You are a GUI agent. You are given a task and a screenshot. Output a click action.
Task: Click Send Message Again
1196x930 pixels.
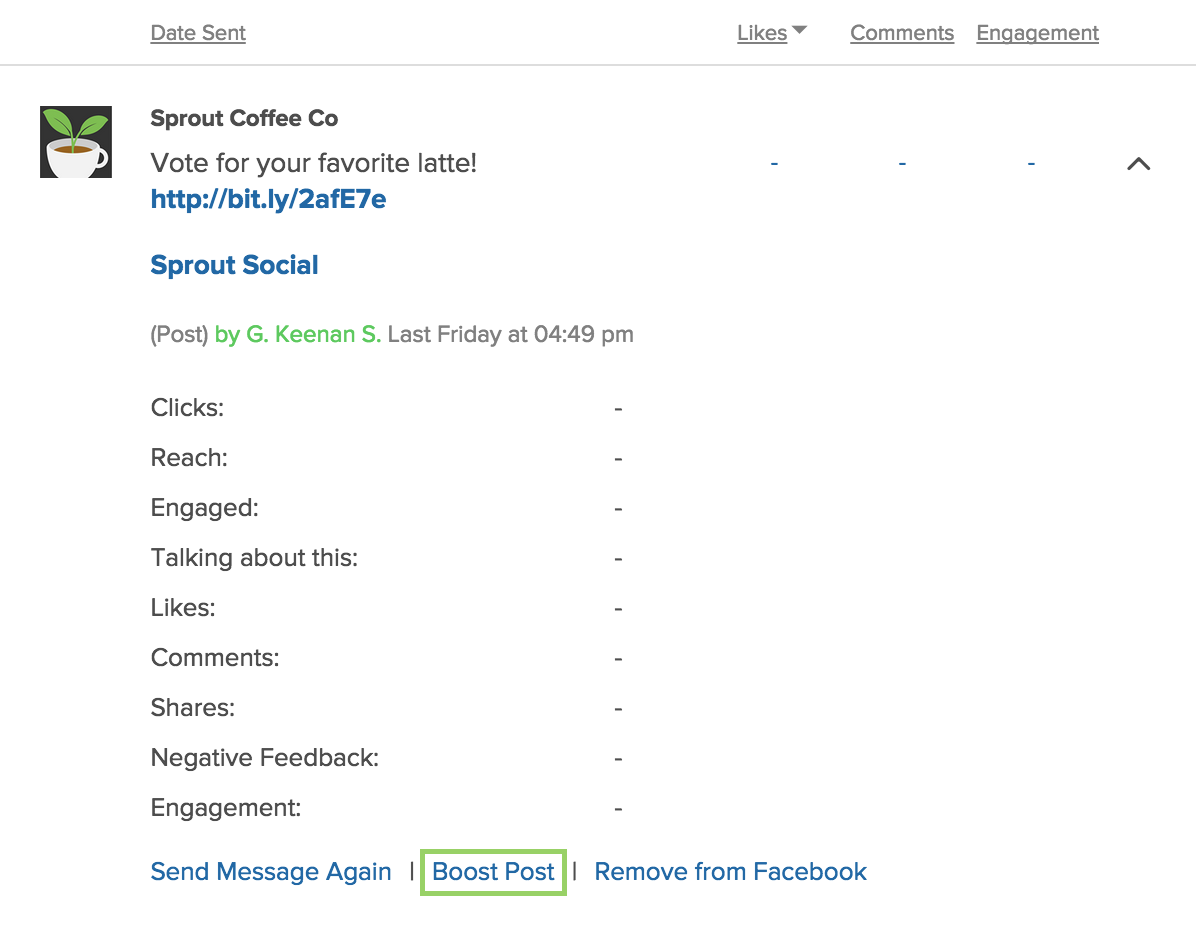[x=271, y=871]
